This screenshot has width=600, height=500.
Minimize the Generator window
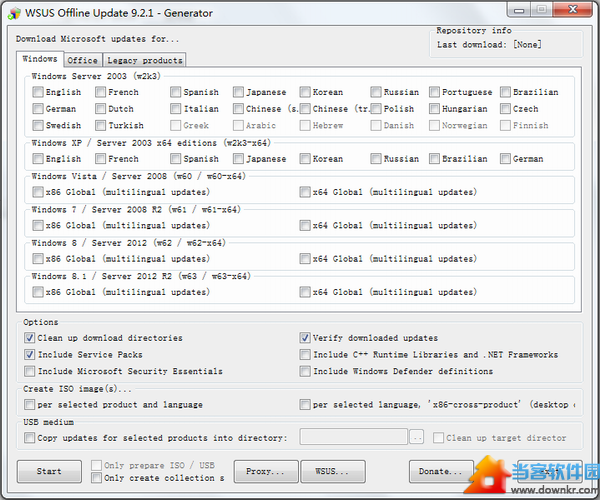(x=519, y=10)
